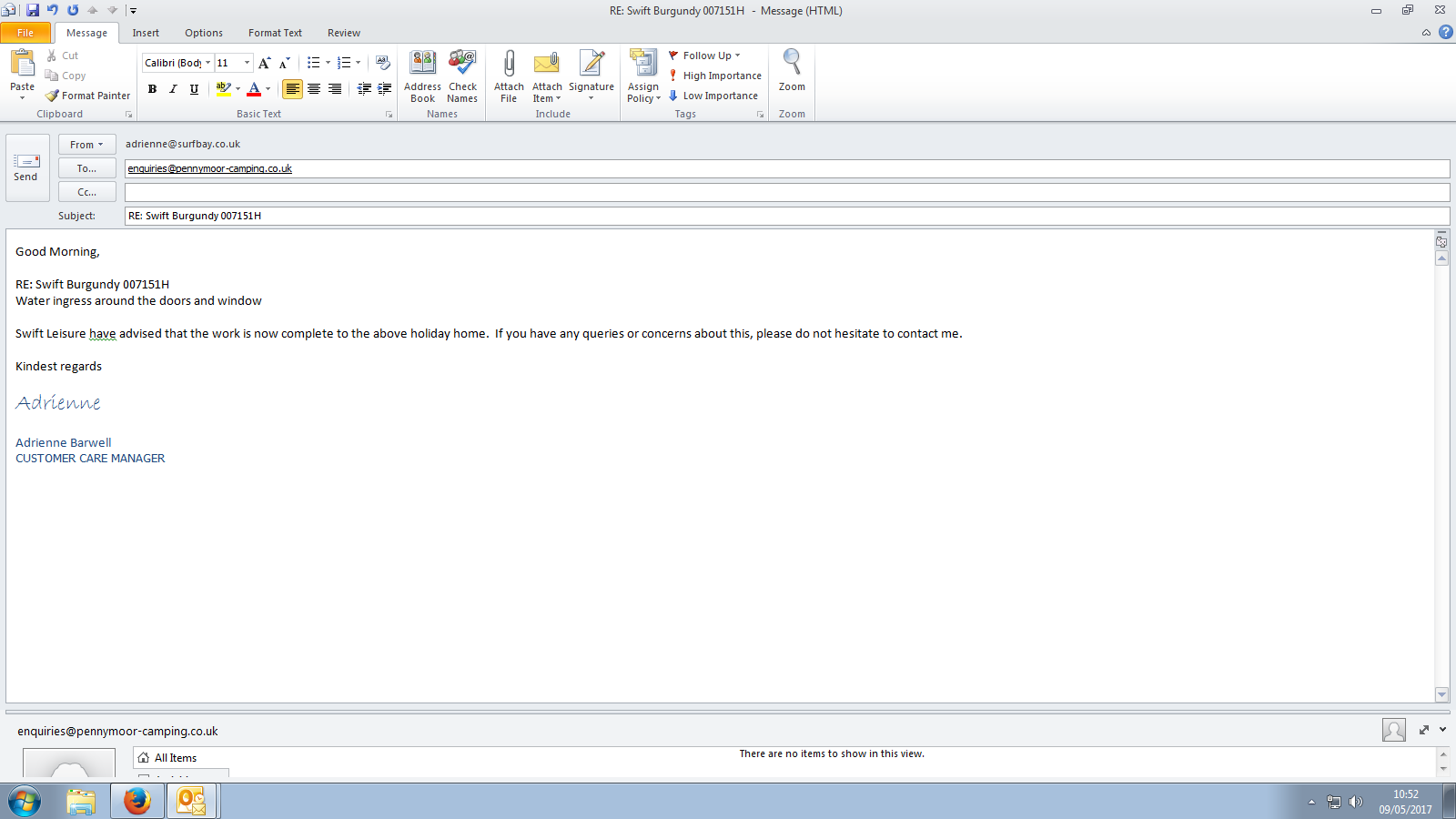The height and width of the screenshot is (819, 1456).
Task: Apply the yellow text highlight color
Action: [x=223, y=88]
